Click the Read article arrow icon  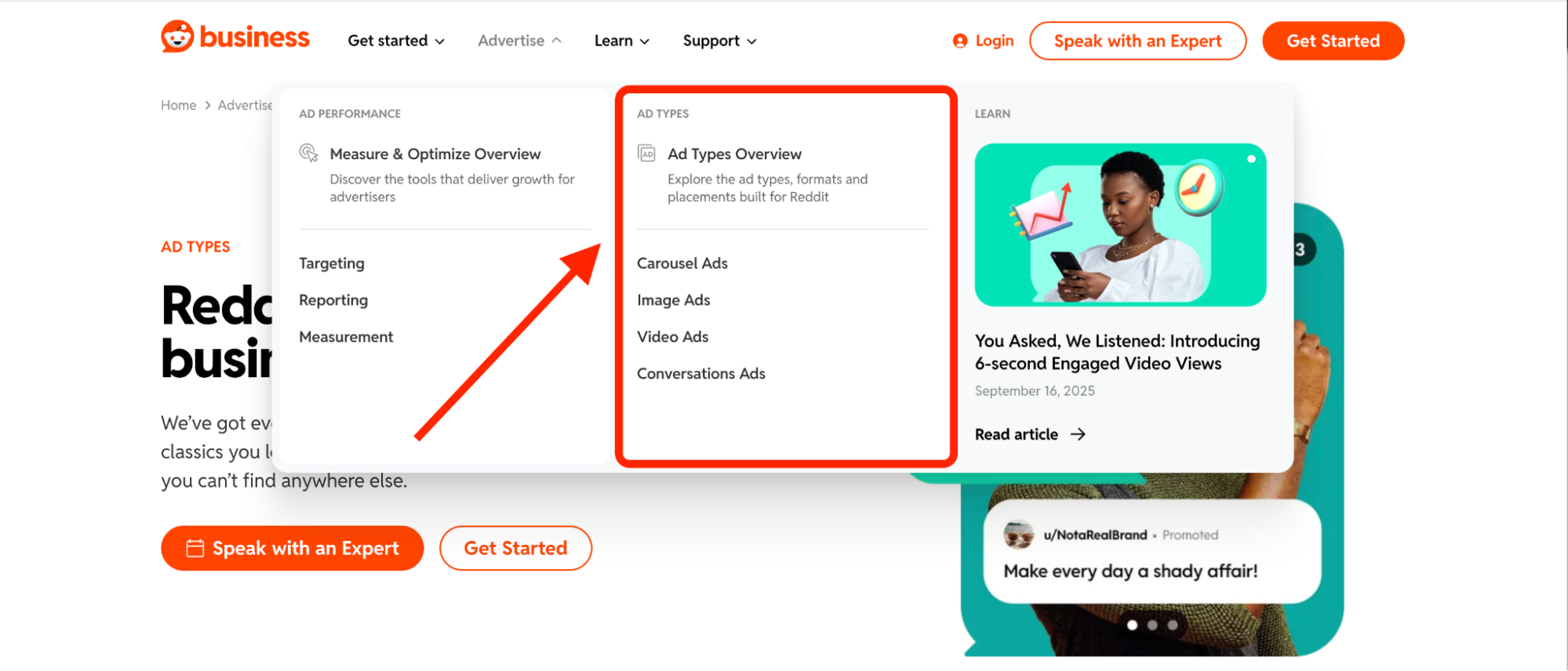1078,434
